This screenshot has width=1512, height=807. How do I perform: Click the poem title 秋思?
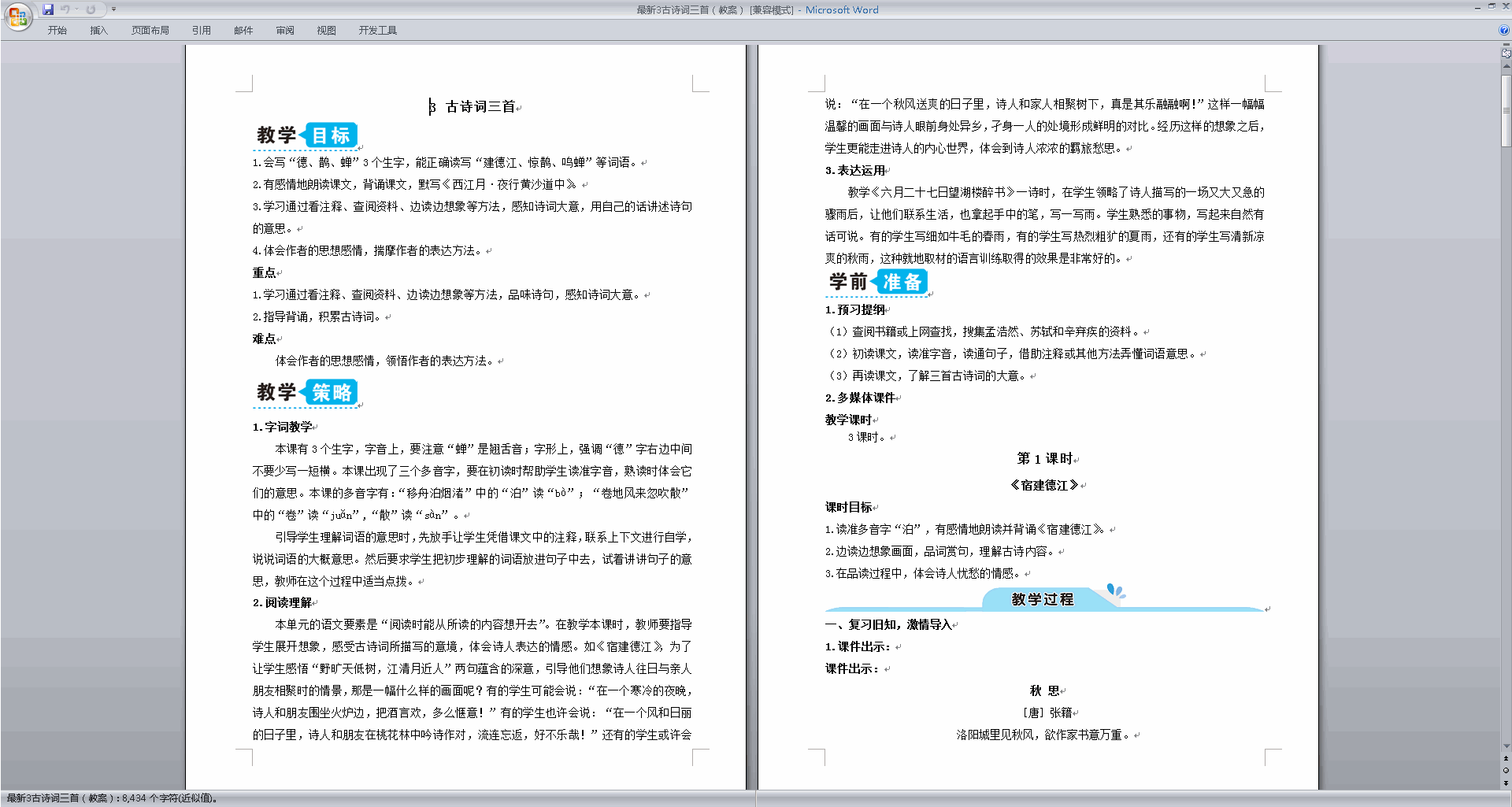1045,691
